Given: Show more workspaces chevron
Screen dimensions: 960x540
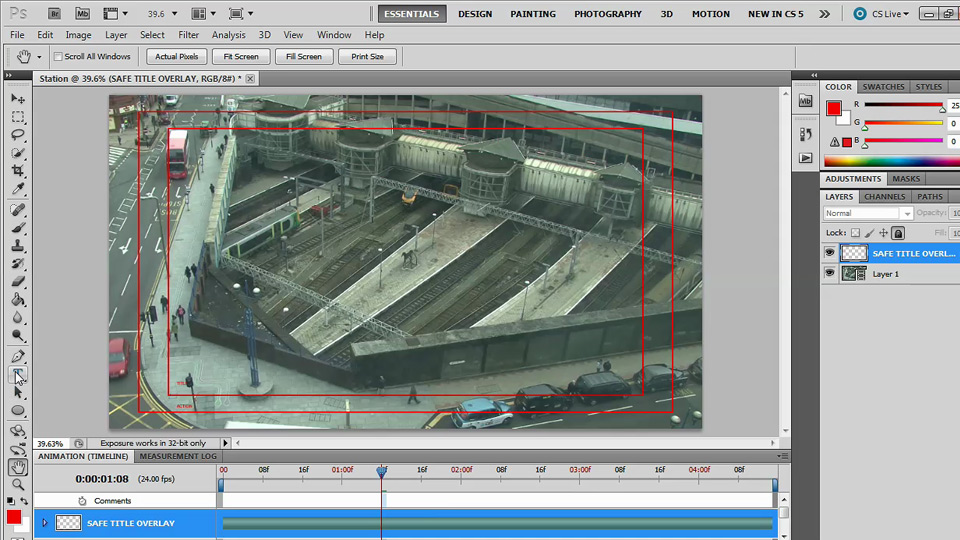Looking at the screenshot, I should (825, 13).
